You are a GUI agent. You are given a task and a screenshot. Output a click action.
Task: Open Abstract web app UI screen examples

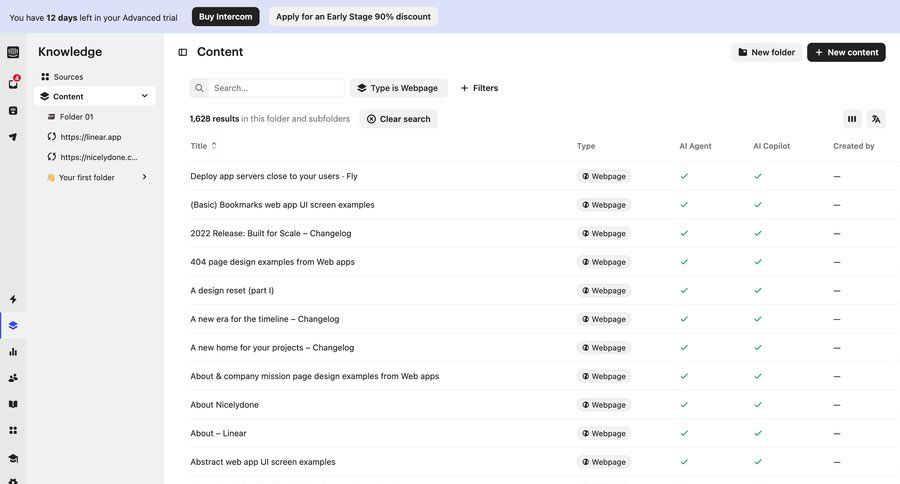263,462
